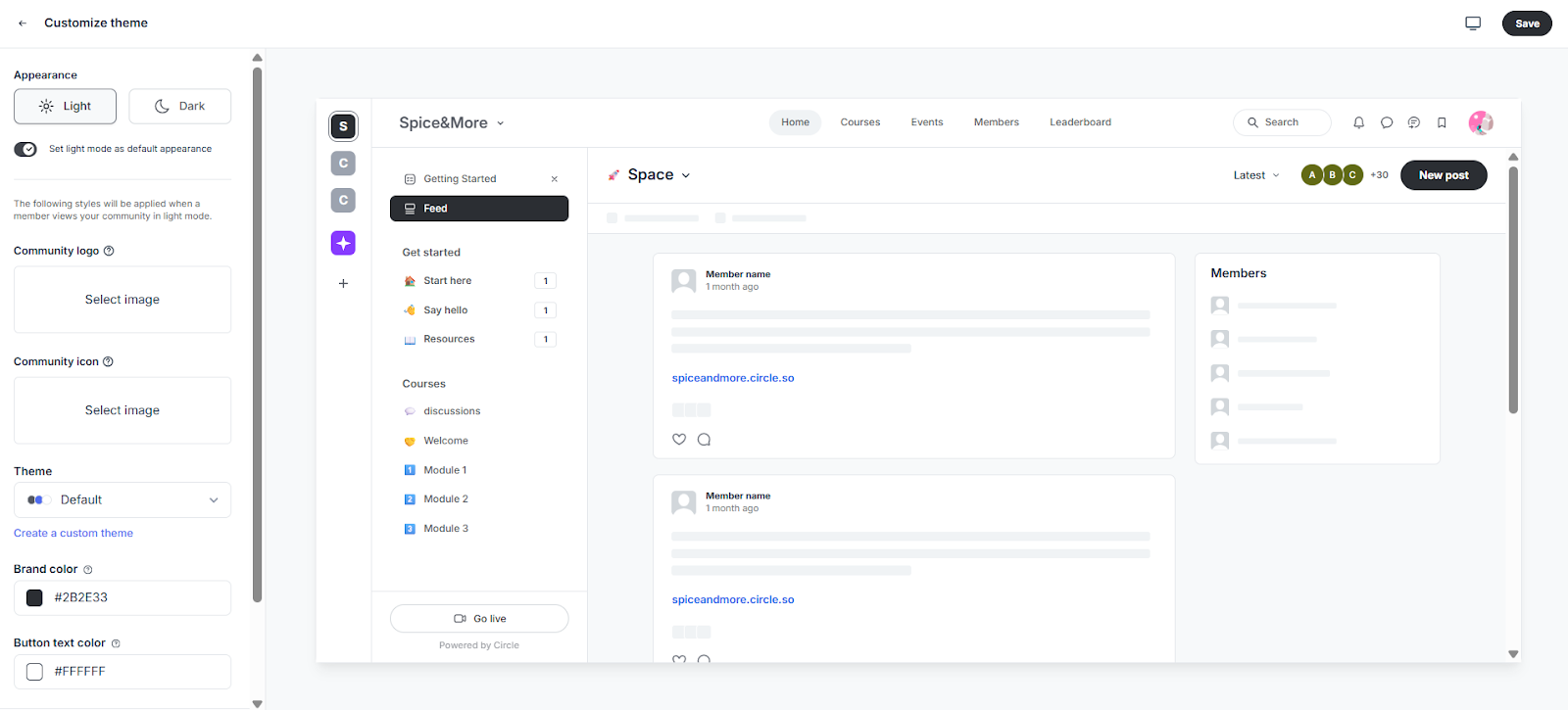Select an image for the Community logo
The height and width of the screenshot is (710, 1568).
122,300
